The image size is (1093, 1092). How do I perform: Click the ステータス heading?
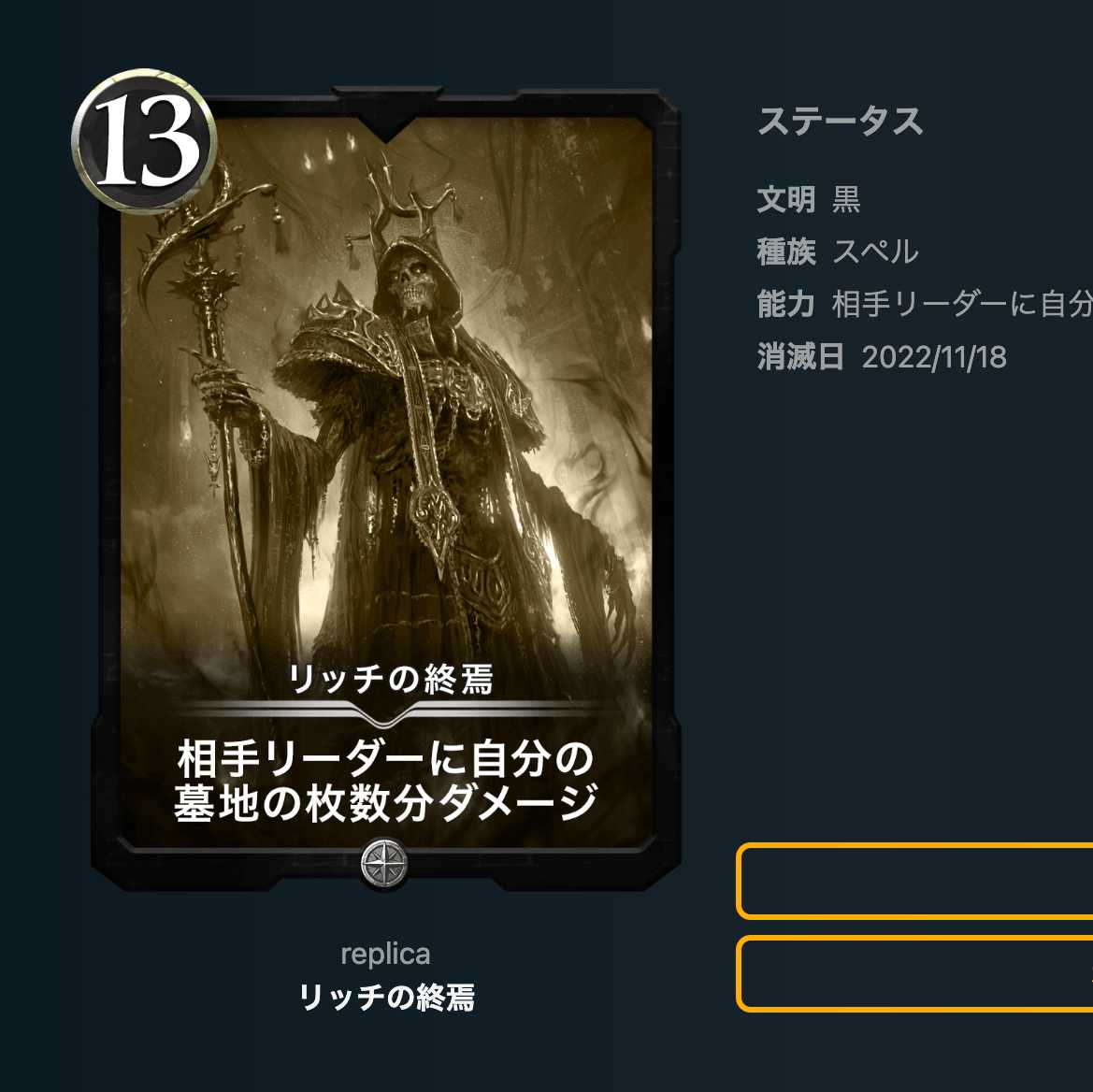tap(840, 122)
